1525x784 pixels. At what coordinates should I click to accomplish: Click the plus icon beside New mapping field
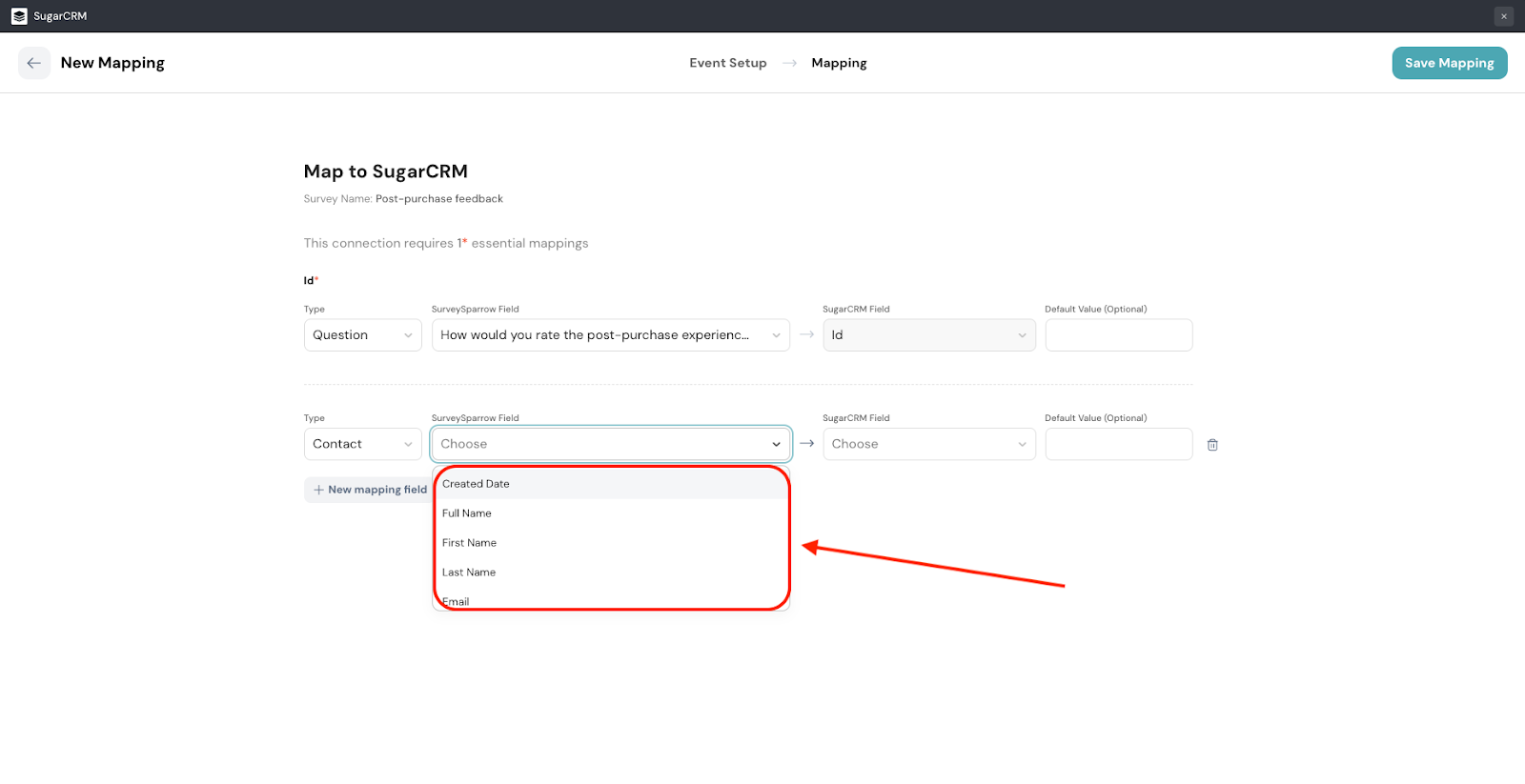click(319, 490)
